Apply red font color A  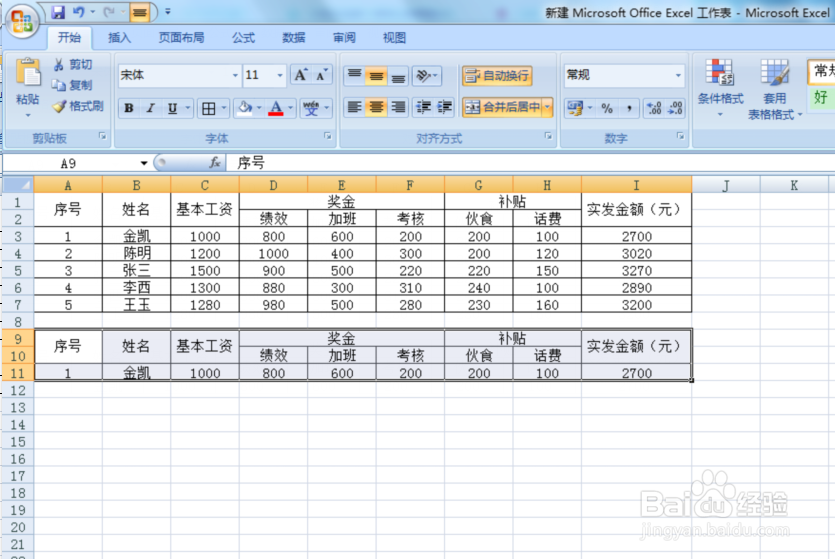[275, 108]
